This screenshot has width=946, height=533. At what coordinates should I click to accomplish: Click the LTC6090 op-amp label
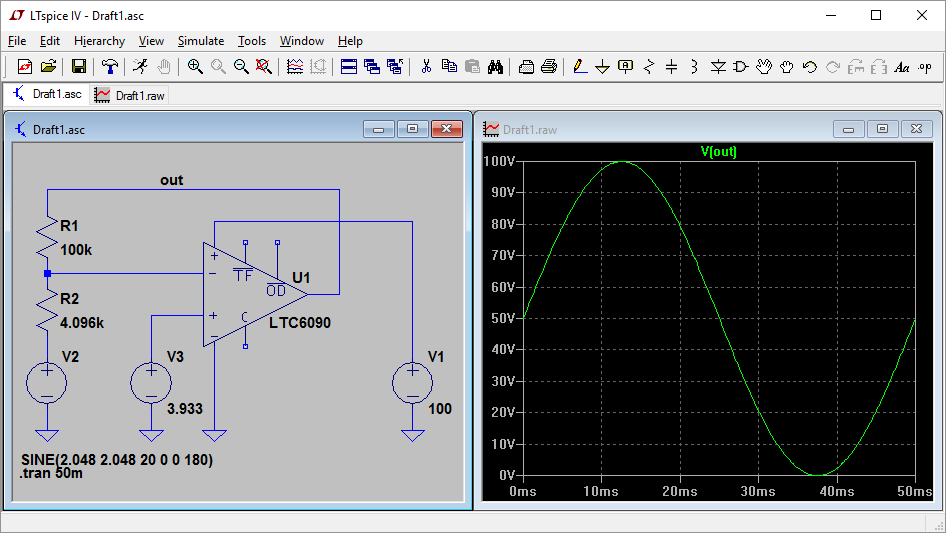click(300, 323)
